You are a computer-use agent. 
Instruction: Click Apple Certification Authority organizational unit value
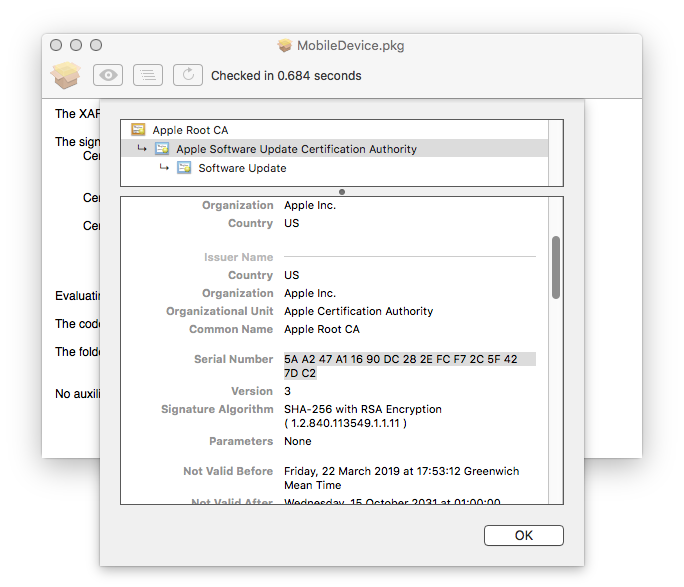[359, 311]
